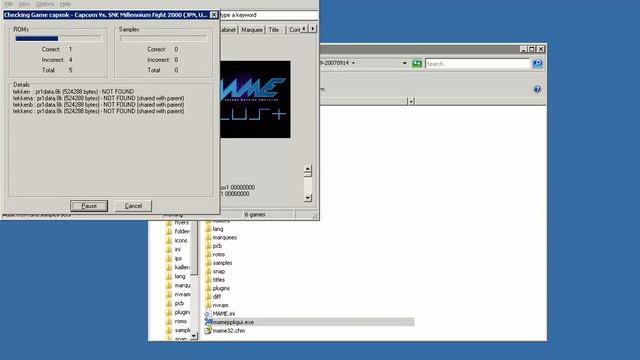640x360 pixels.
Task: Click the folder tree scroll down arrow
Action: [194, 336]
